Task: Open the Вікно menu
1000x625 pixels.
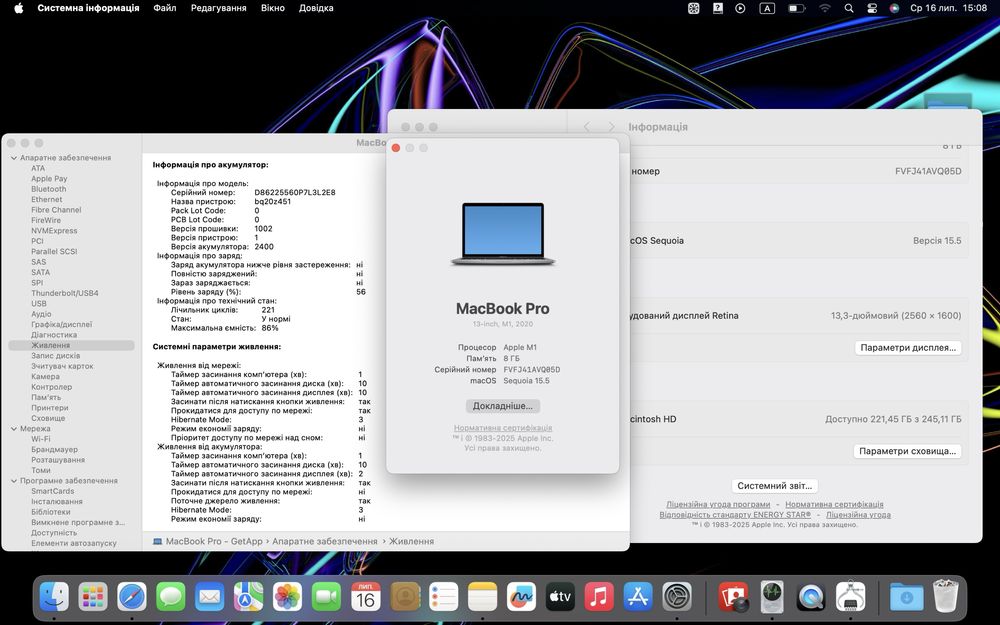Action: 273,8
